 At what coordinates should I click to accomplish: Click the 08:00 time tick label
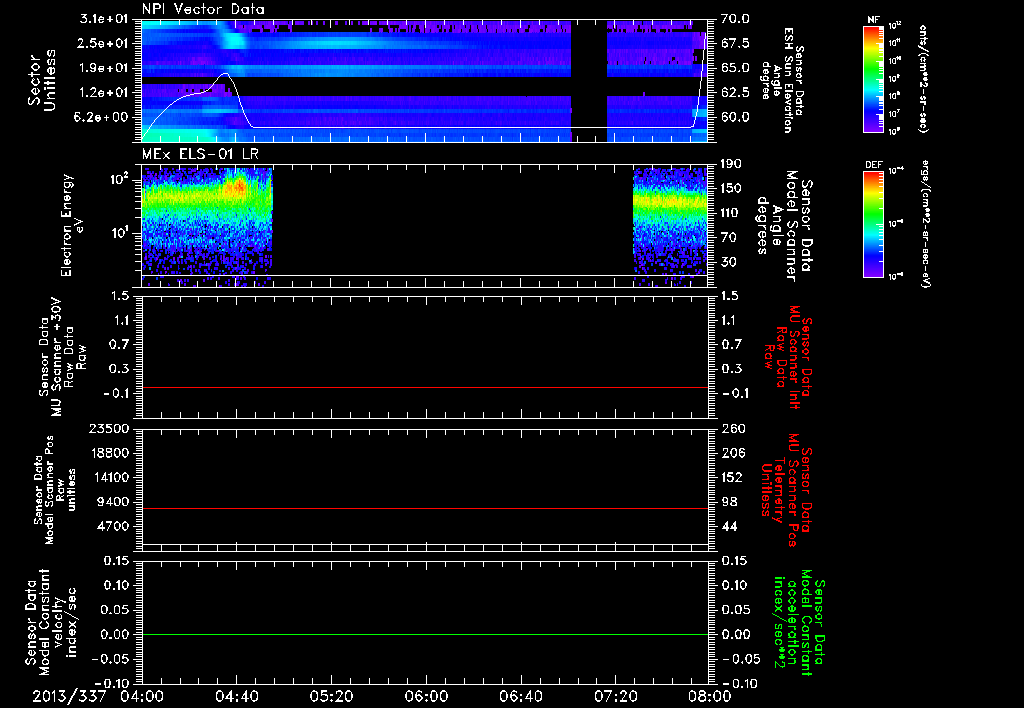point(709,696)
